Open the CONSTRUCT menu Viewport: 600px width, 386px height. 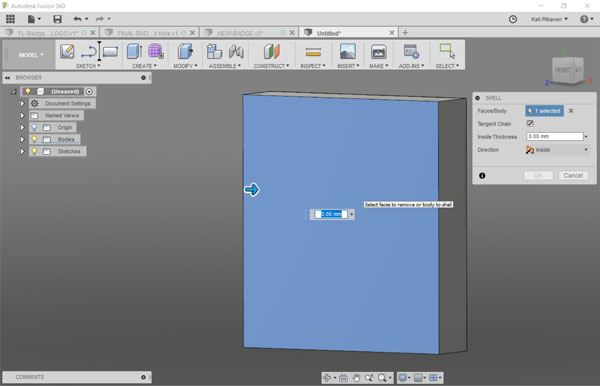(x=271, y=66)
